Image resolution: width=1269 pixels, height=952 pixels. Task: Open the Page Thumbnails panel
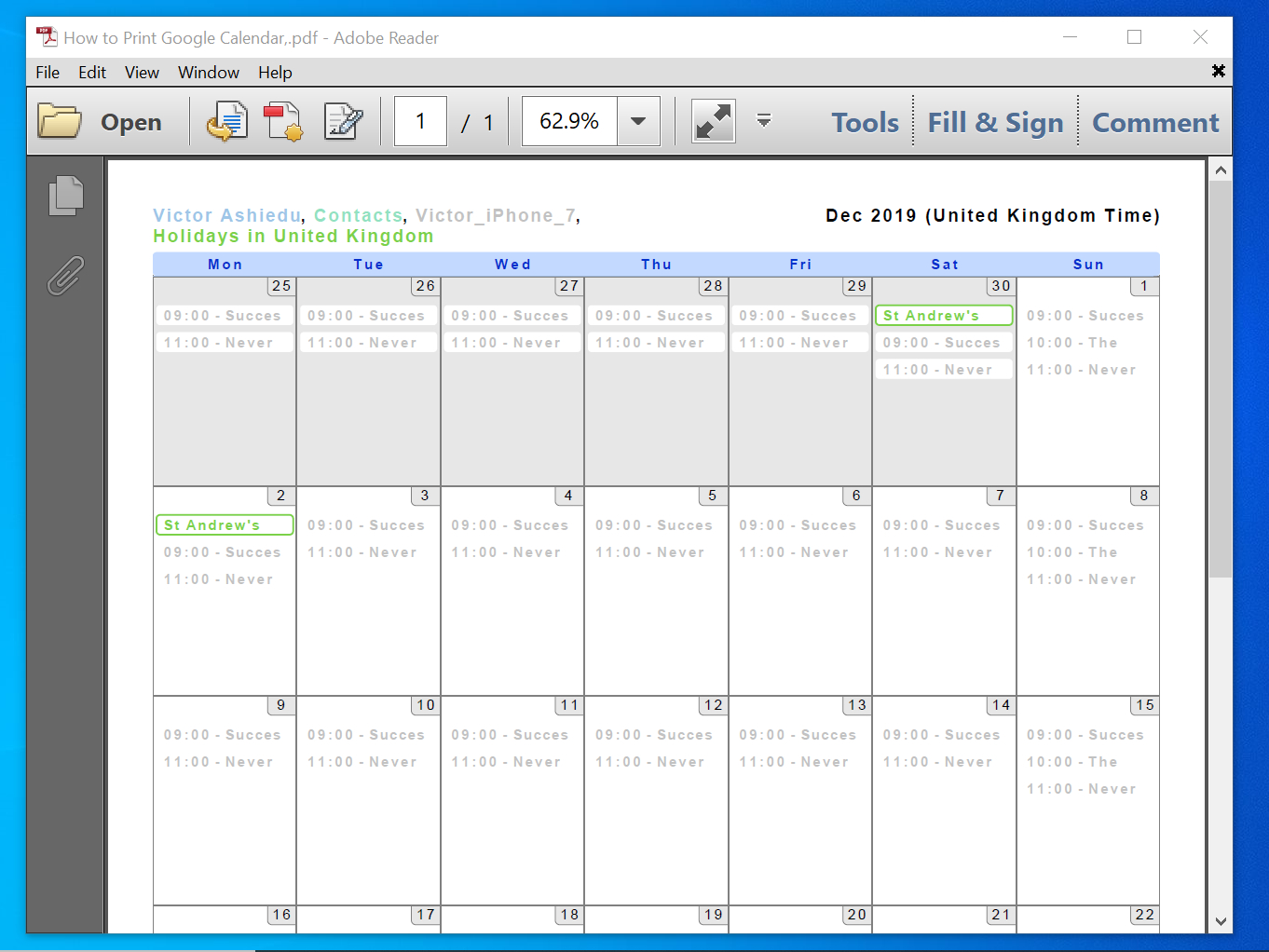pyautogui.click(x=64, y=196)
